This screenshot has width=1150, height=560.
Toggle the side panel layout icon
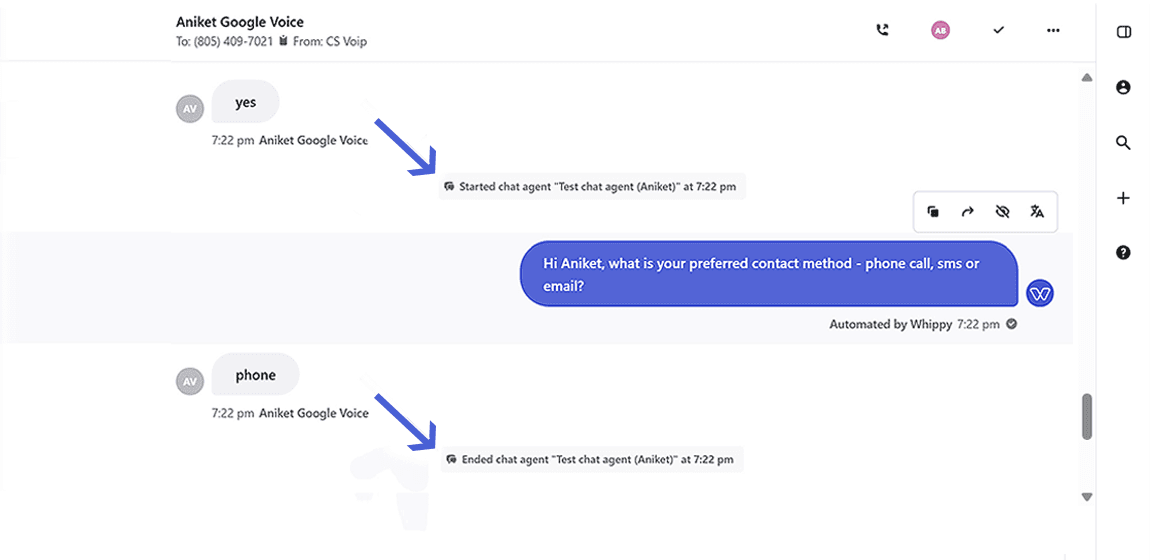tap(1123, 32)
